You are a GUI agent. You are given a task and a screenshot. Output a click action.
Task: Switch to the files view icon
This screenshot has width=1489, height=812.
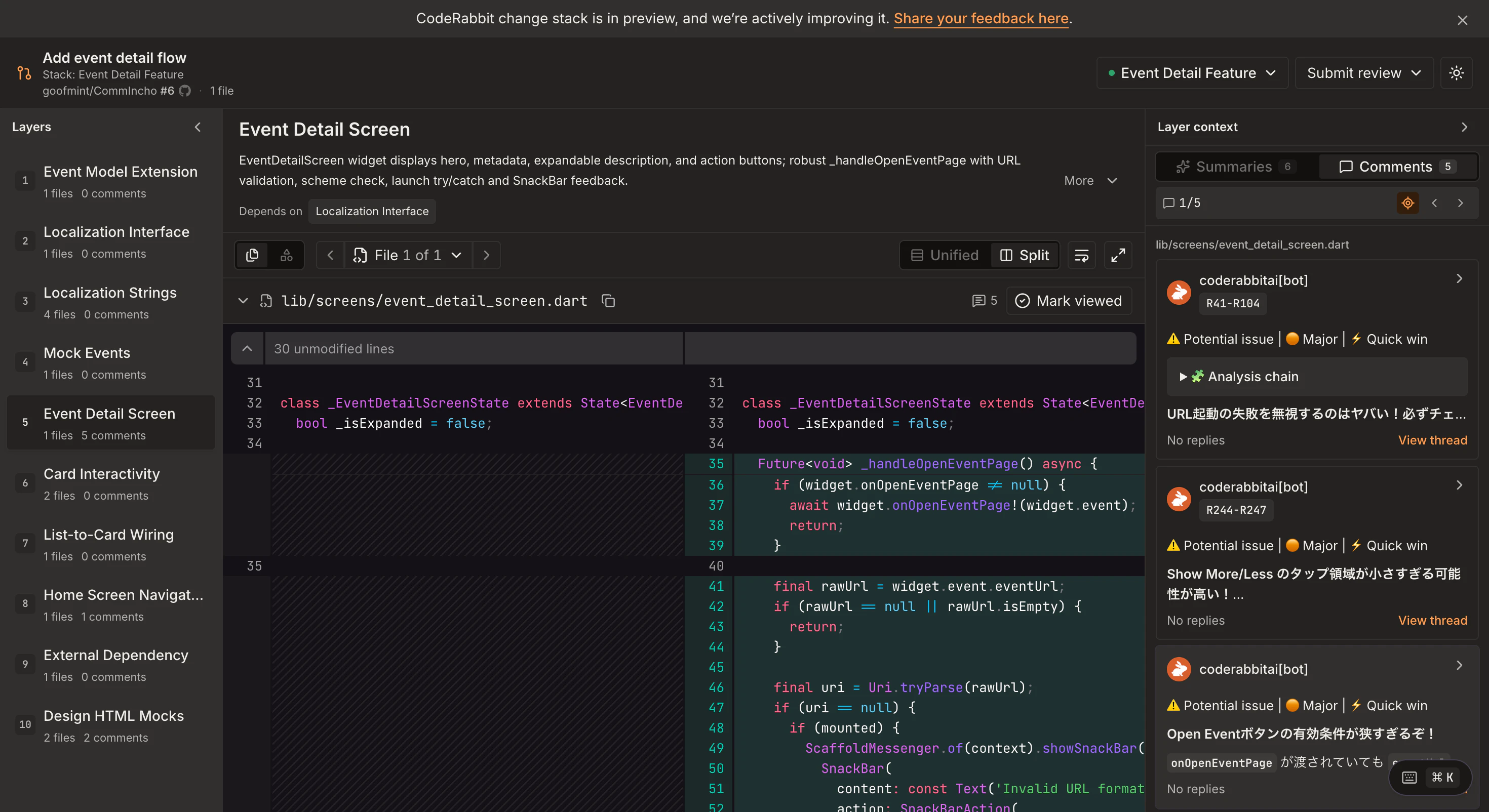coord(252,255)
